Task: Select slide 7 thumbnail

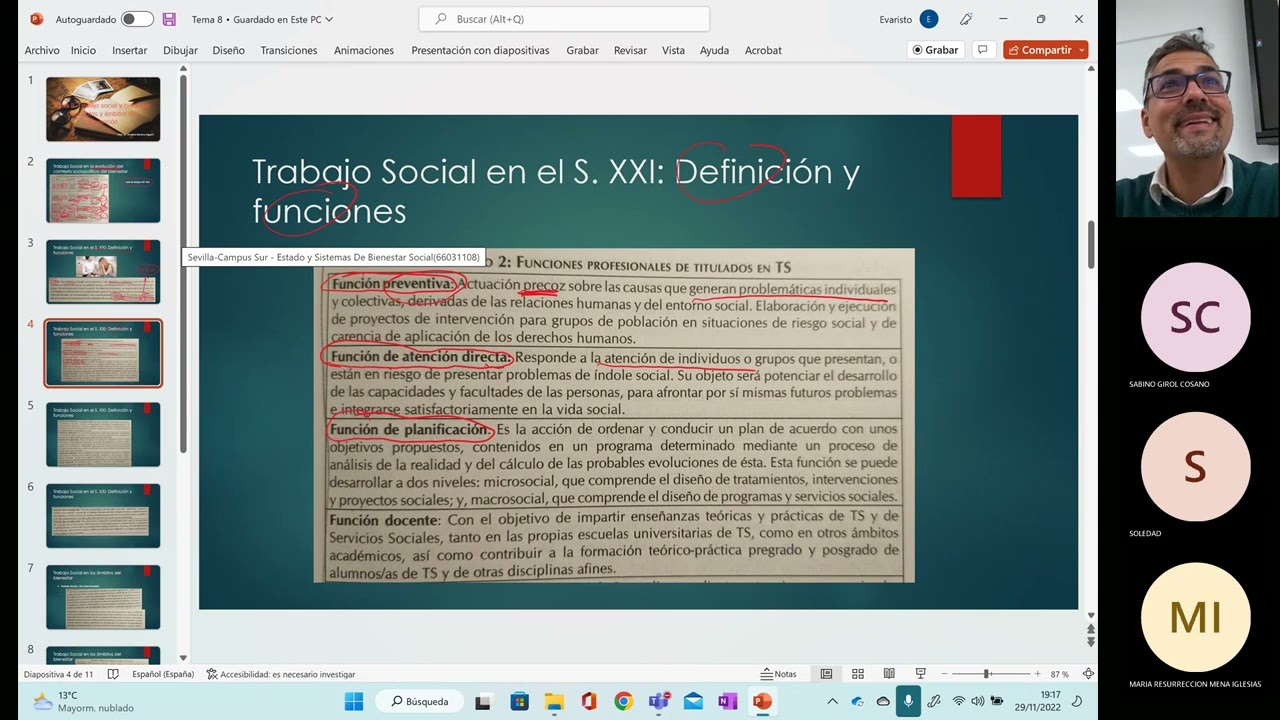Action: pos(103,597)
